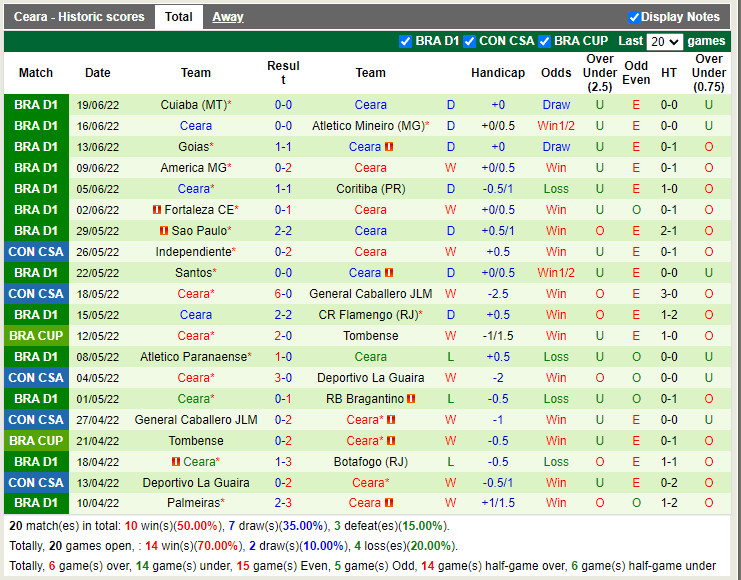Screen dimensions: 741x580
Task: Open Coritiba (PR) team link
Action: (370, 189)
